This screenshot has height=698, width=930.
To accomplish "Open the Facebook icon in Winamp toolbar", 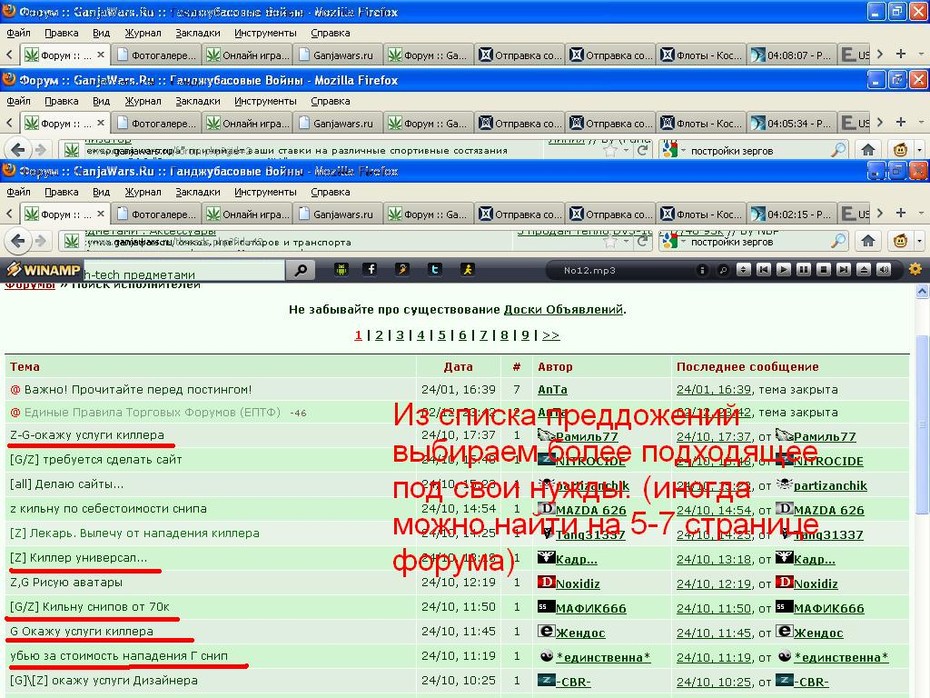I will coord(370,270).
